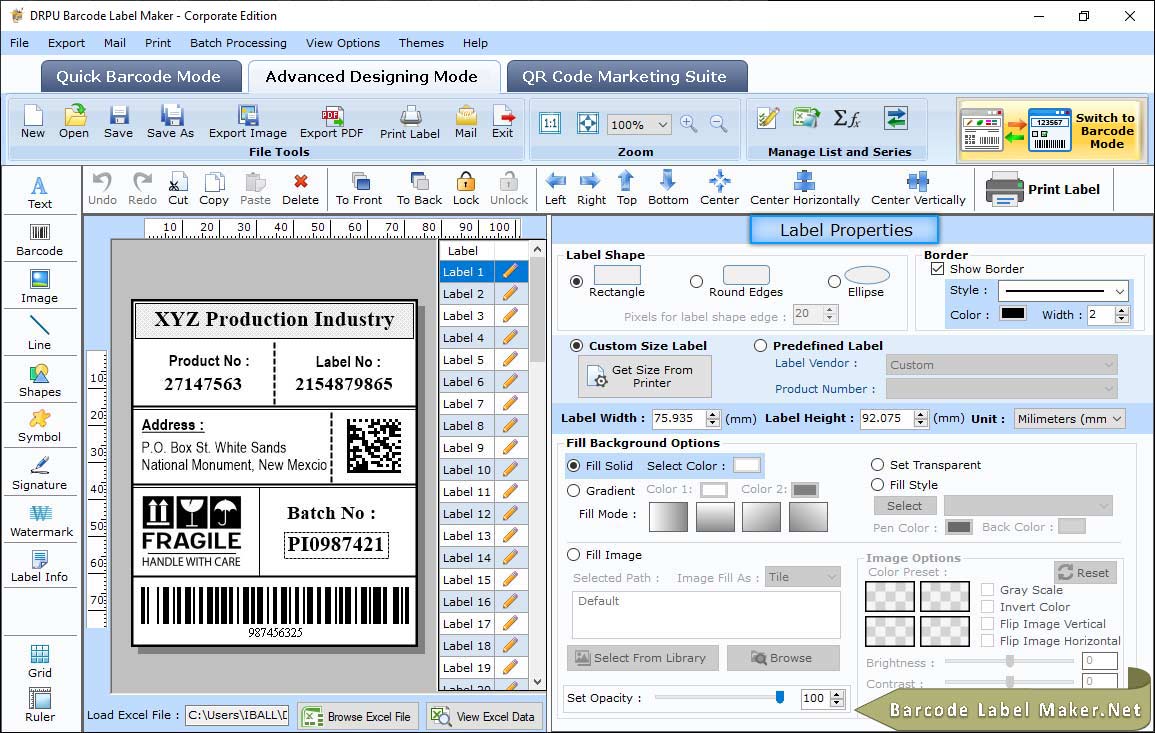Screen dimensions: 1155x733
Task: Open the Image Fill As dropdown
Action: (x=803, y=577)
